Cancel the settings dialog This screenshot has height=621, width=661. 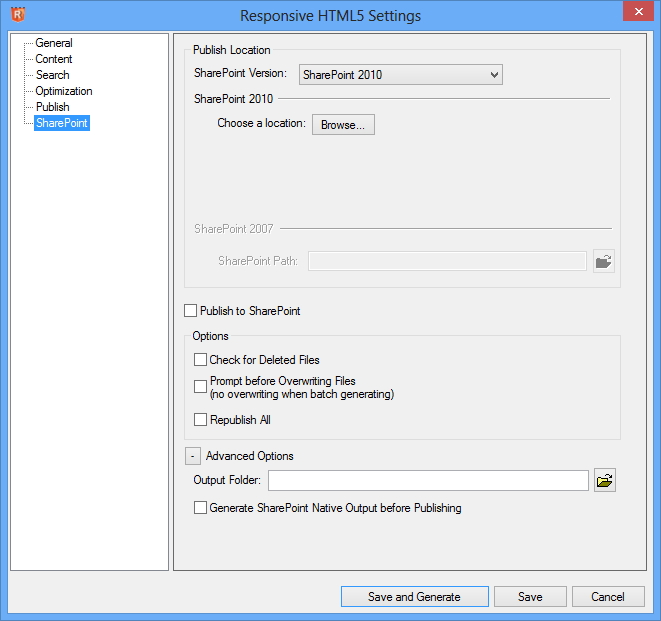point(608,597)
